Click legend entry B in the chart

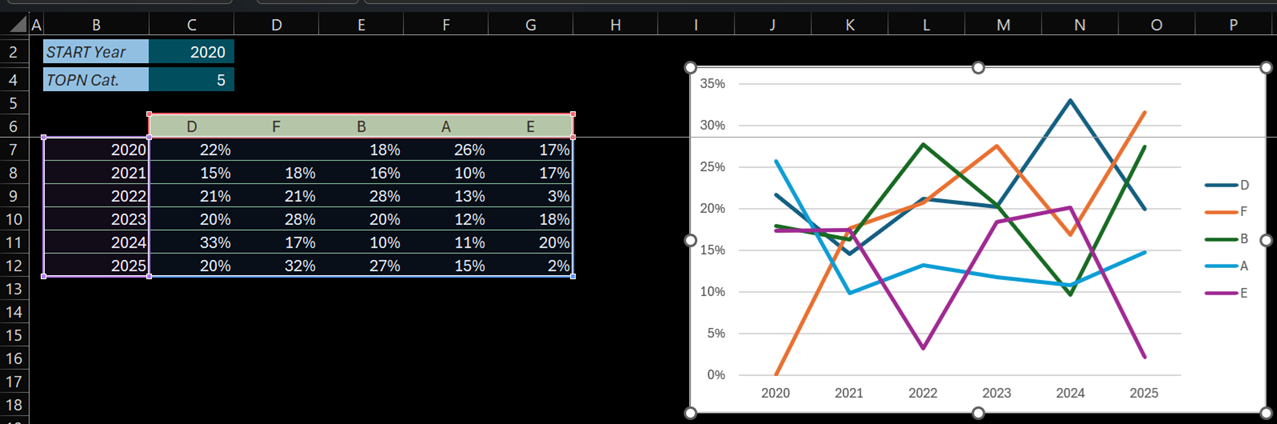point(1227,239)
